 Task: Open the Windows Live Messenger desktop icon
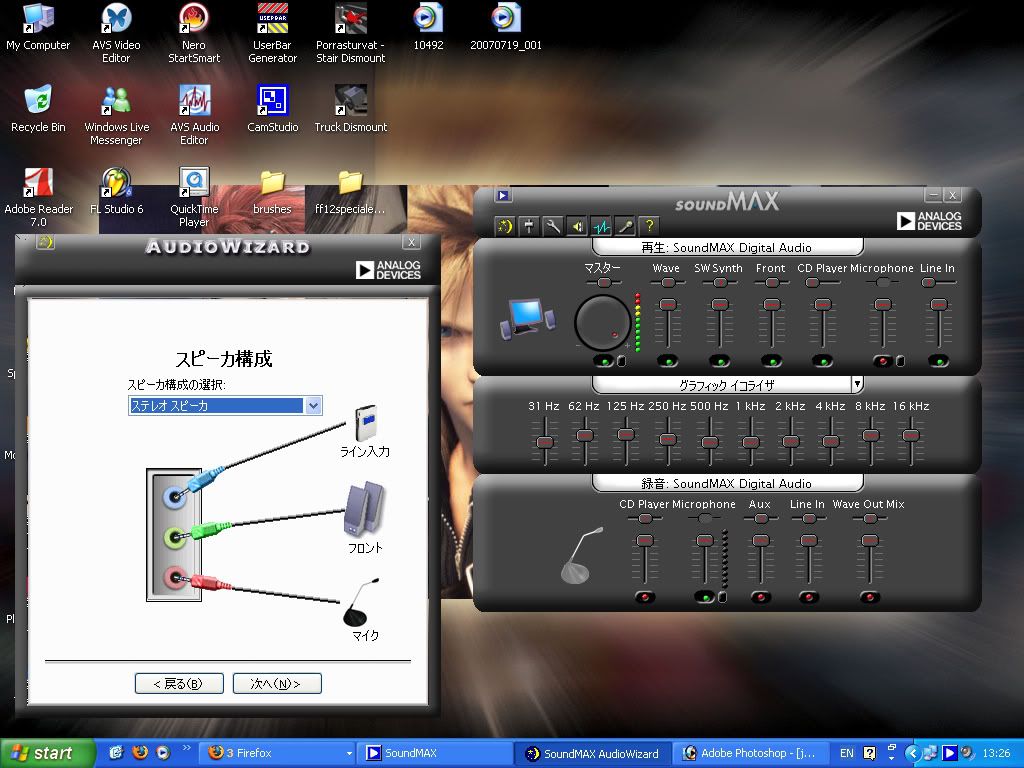(x=116, y=115)
